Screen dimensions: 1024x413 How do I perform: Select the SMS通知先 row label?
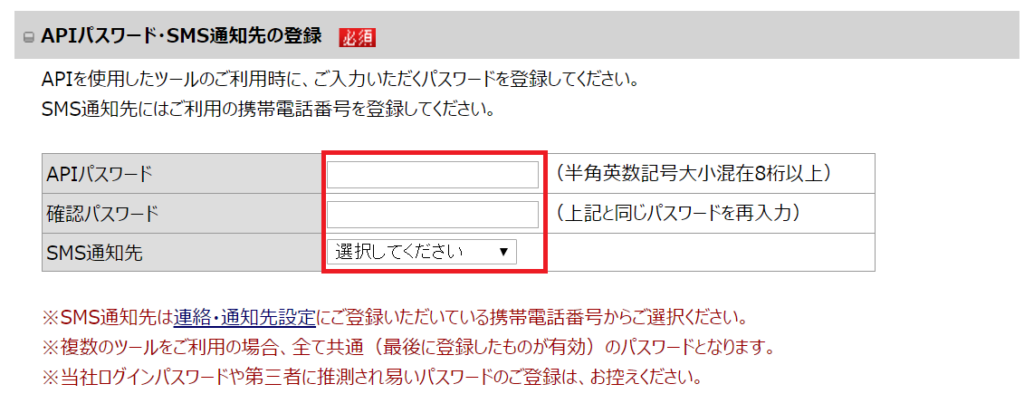pos(94,253)
